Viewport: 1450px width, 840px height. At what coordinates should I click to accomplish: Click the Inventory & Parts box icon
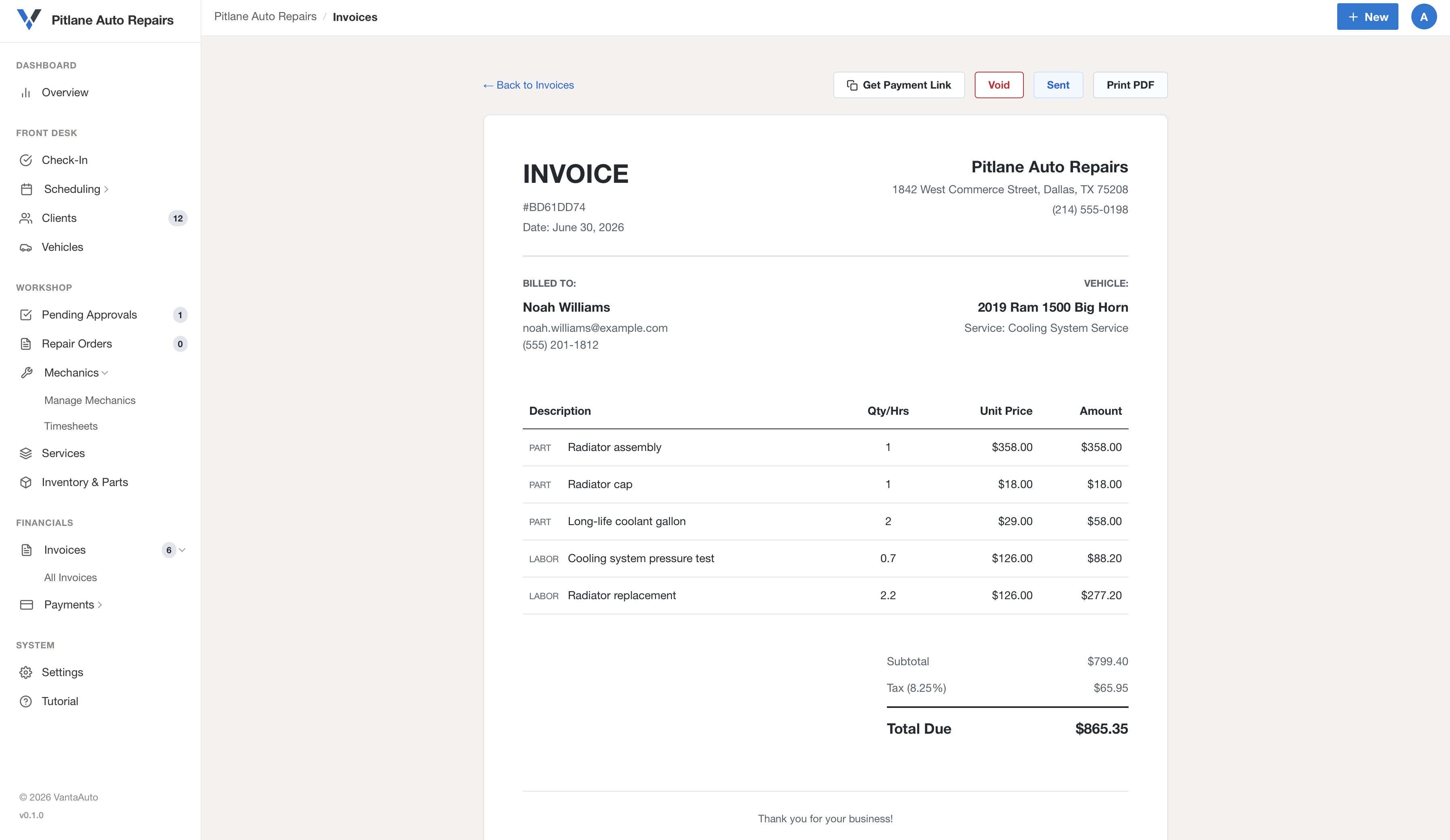point(26,482)
